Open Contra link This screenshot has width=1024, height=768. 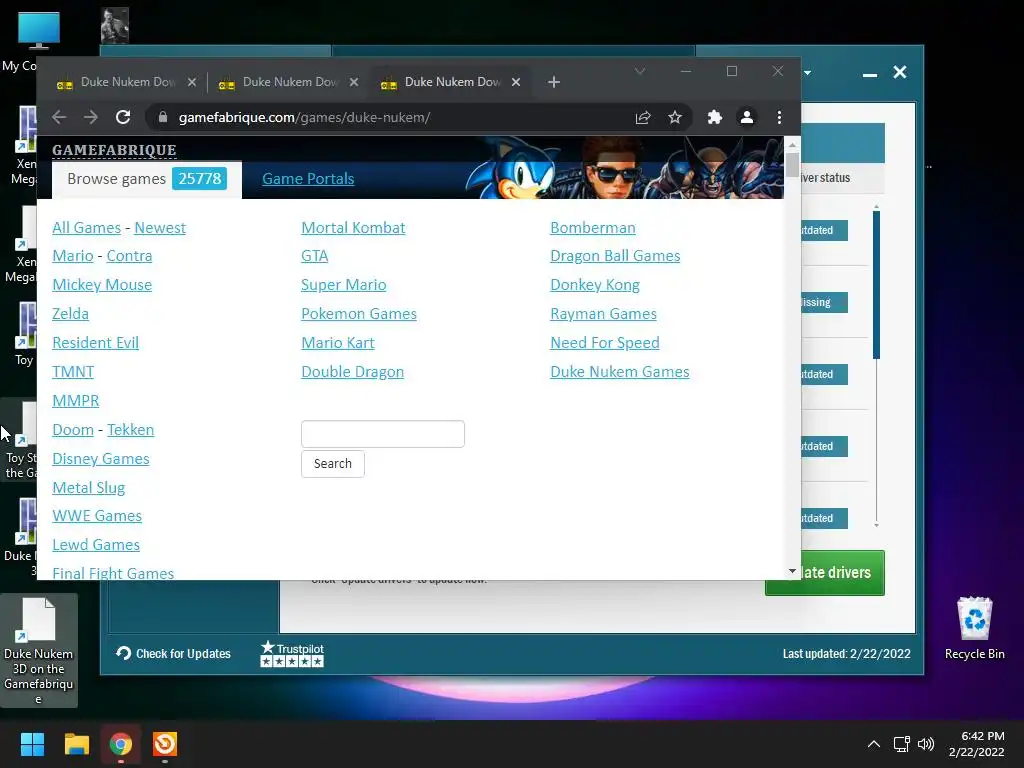[x=129, y=256]
